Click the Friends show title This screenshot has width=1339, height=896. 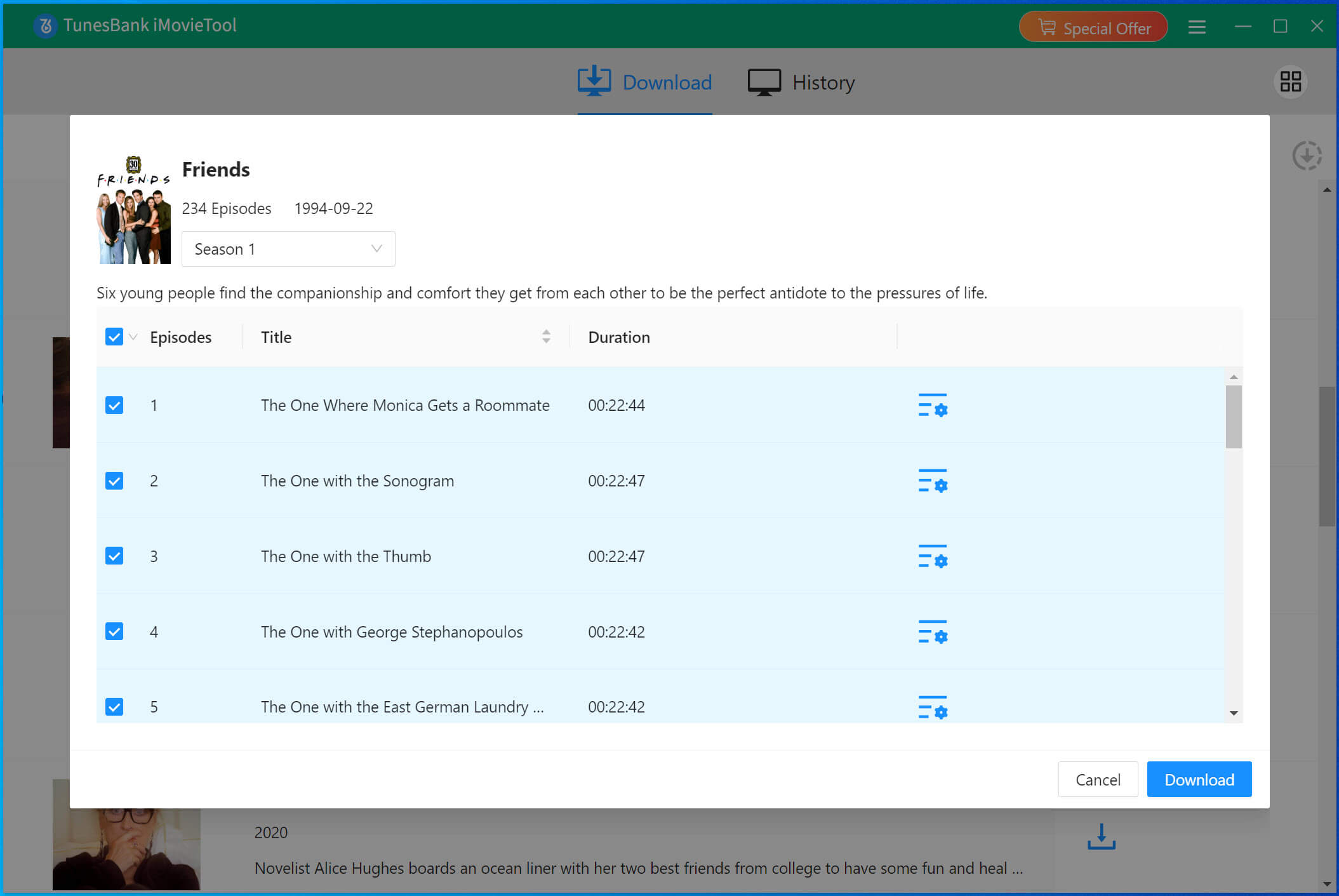(216, 170)
